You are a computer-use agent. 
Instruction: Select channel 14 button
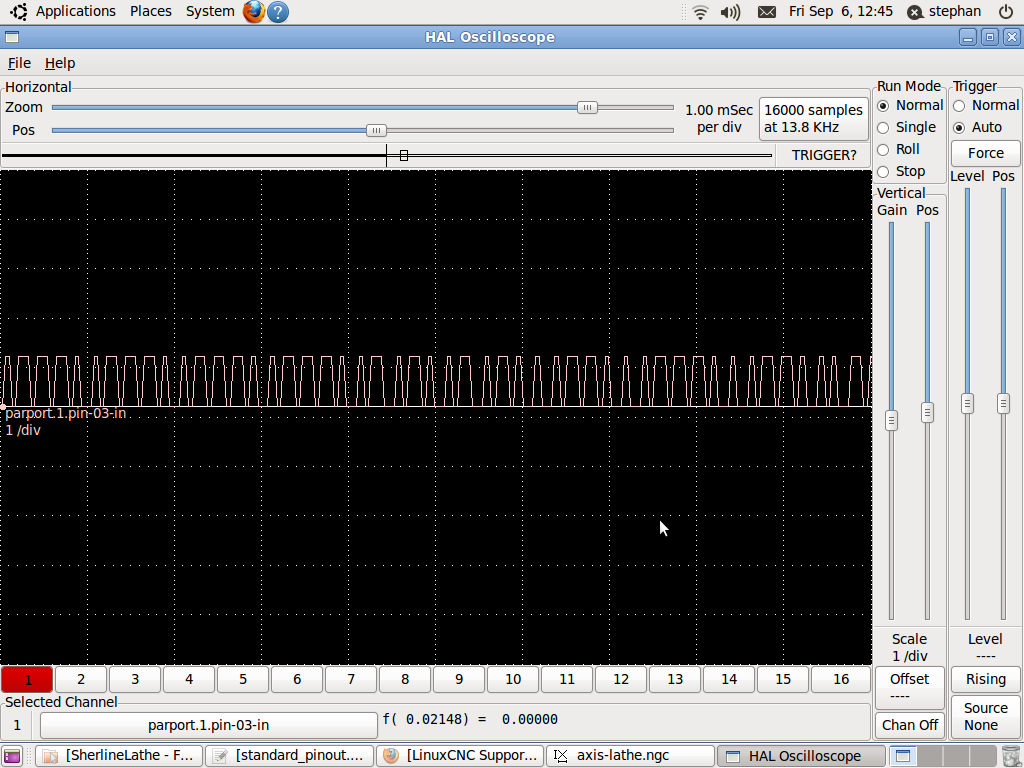[729, 680]
